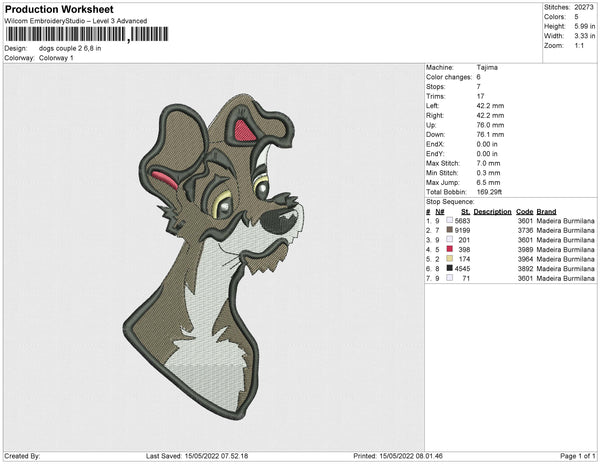Image resolution: width=600 pixels, height=464 pixels.
Task: Click the 'Created By:' footer label
Action: click(x=22, y=456)
